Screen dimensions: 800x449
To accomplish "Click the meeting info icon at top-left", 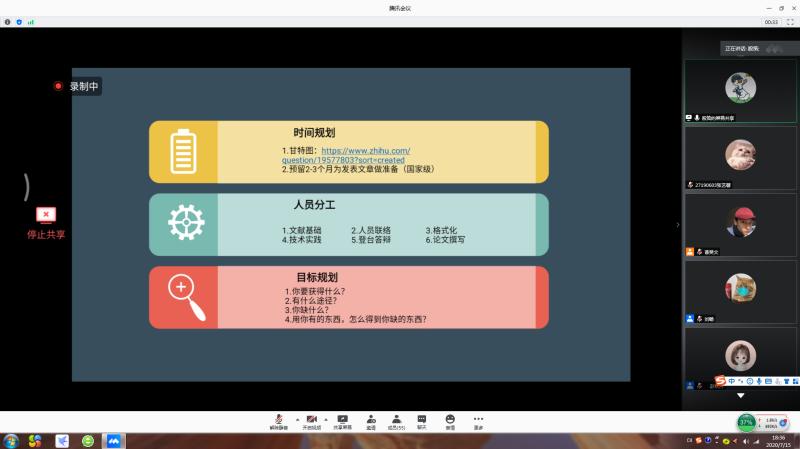I will [x=8, y=21].
